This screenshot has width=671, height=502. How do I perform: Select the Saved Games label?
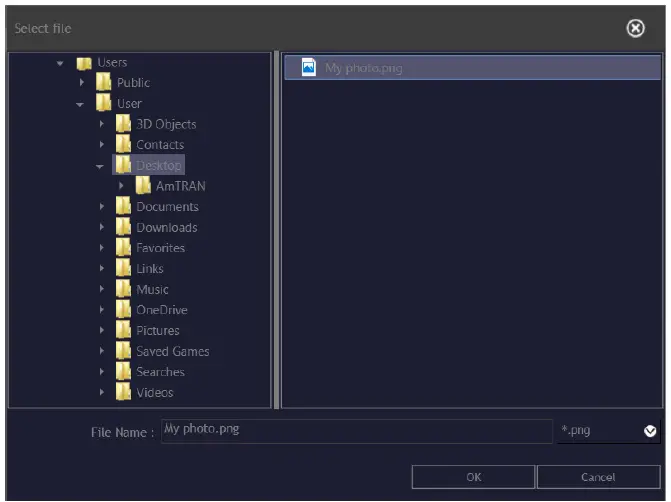click(173, 351)
